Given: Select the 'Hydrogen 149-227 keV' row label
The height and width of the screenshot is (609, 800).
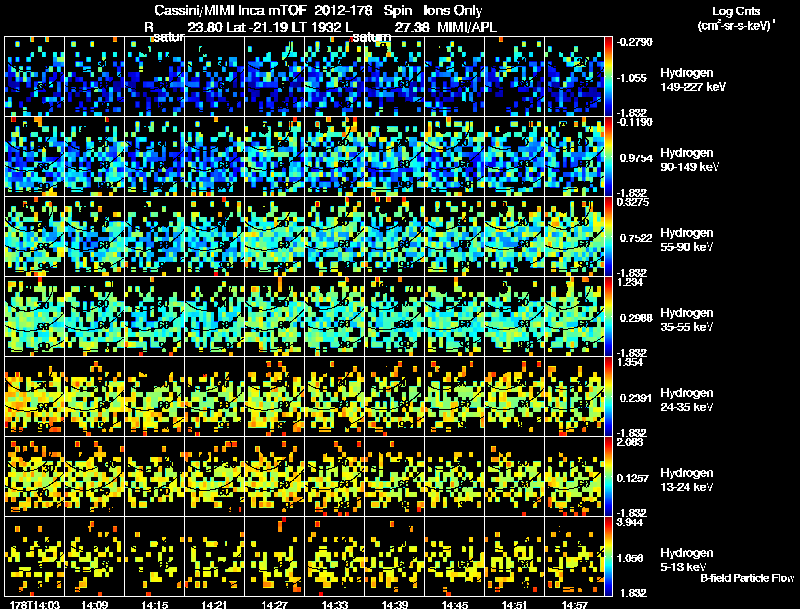Looking at the screenshot, I should [x=693, y=80].
